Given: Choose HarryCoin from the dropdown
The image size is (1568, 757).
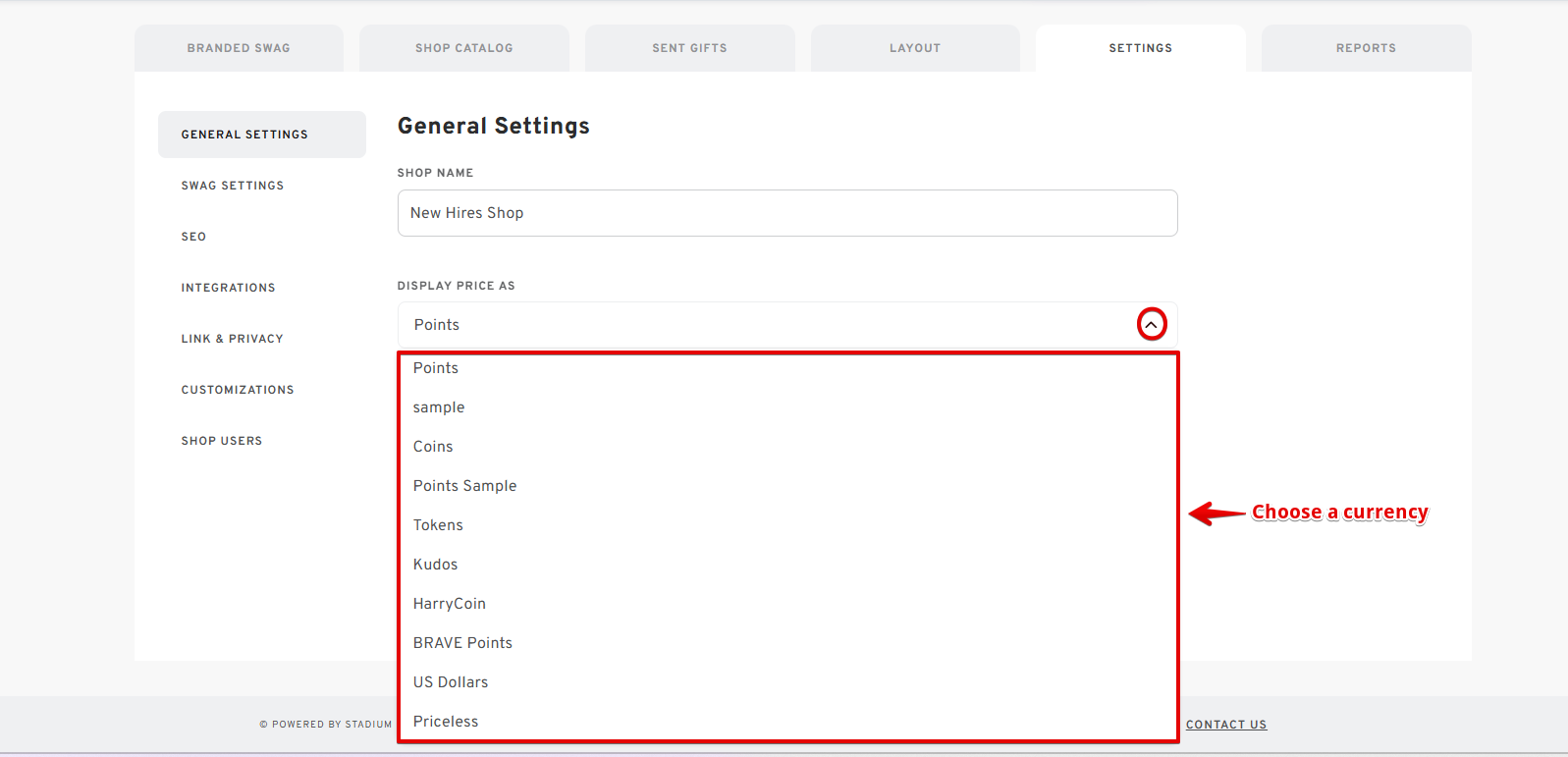Looking at the screenshot, I should 450,604.
